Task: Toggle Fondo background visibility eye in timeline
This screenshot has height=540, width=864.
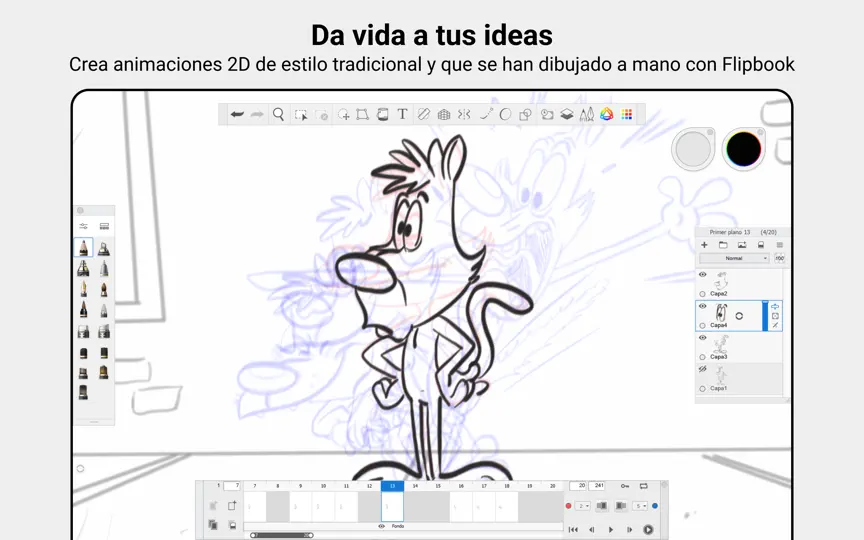Action: tap(381, 526)
